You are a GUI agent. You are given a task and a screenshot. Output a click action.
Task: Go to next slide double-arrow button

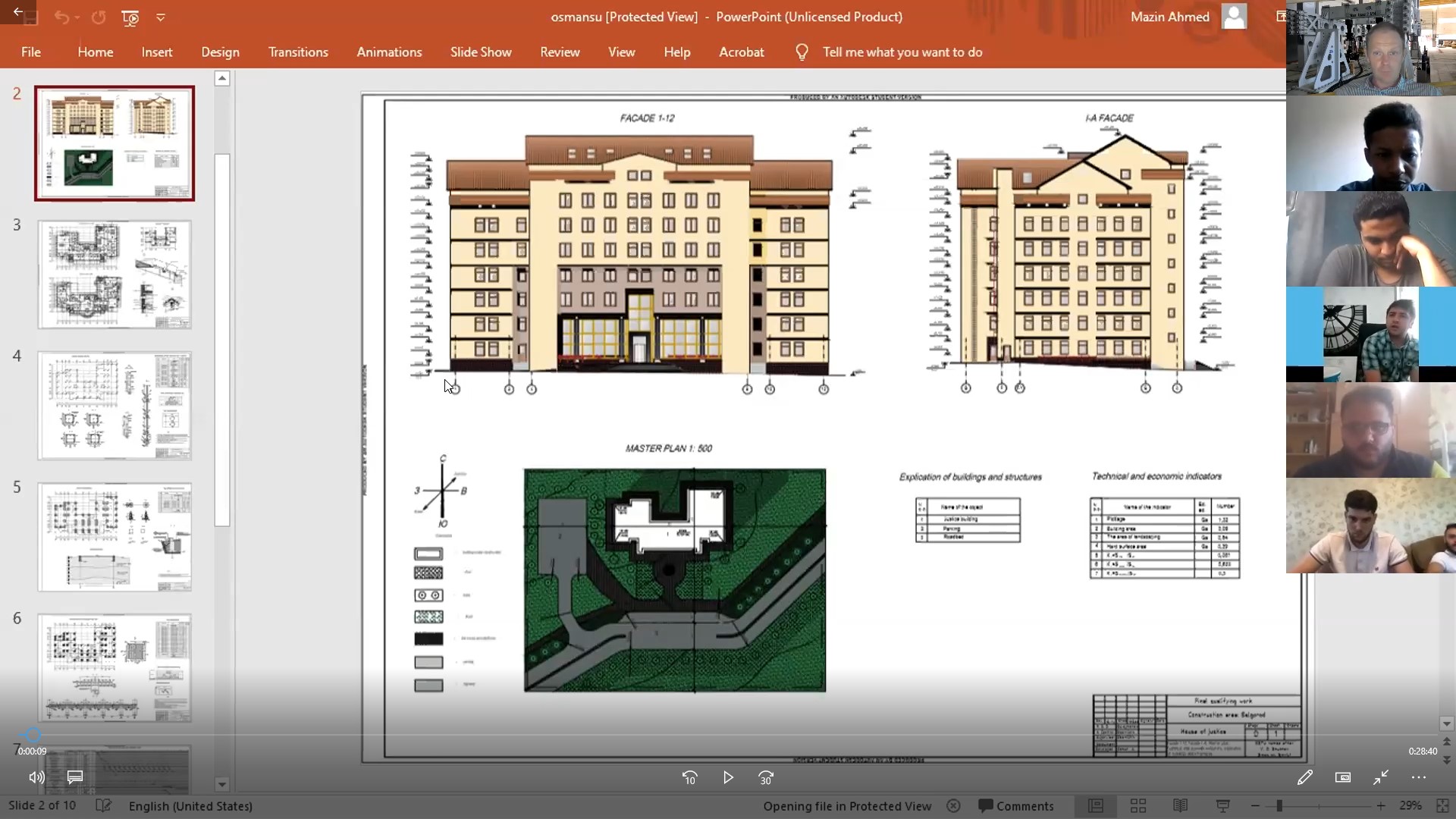coord(1446,760)
